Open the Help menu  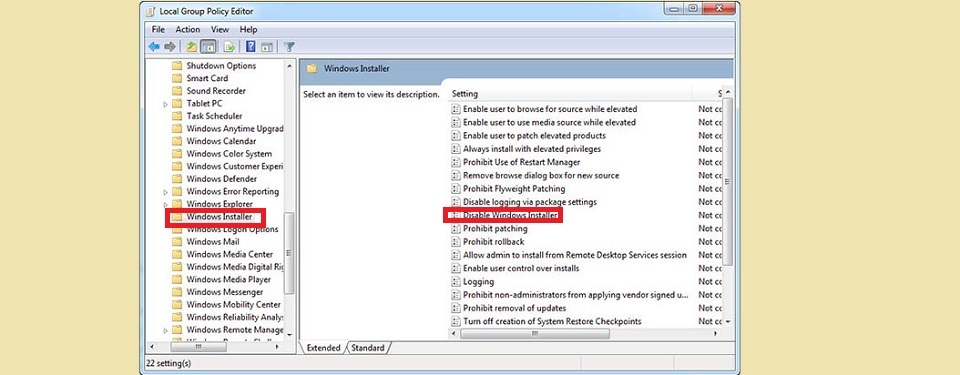point(248,29)
